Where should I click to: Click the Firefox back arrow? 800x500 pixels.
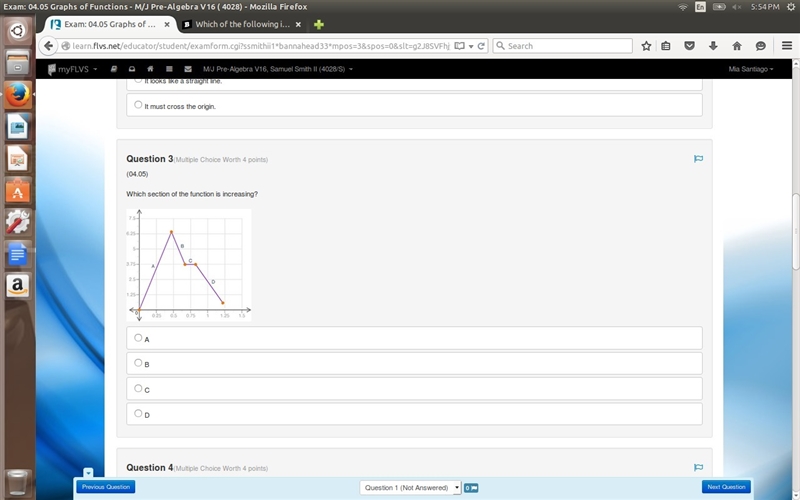coord(48,46)
